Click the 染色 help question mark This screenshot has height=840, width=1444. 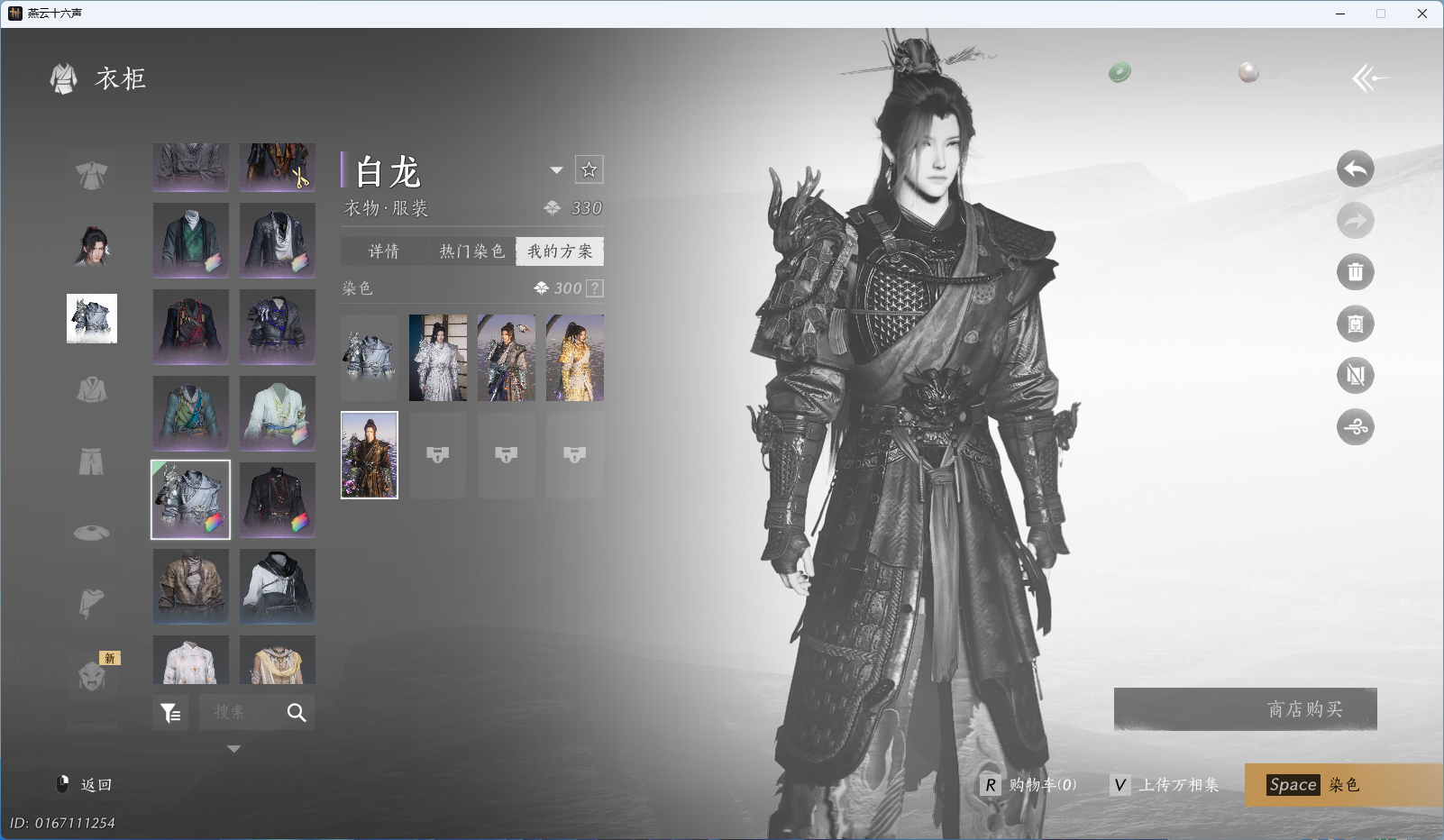tap(594, 288)
